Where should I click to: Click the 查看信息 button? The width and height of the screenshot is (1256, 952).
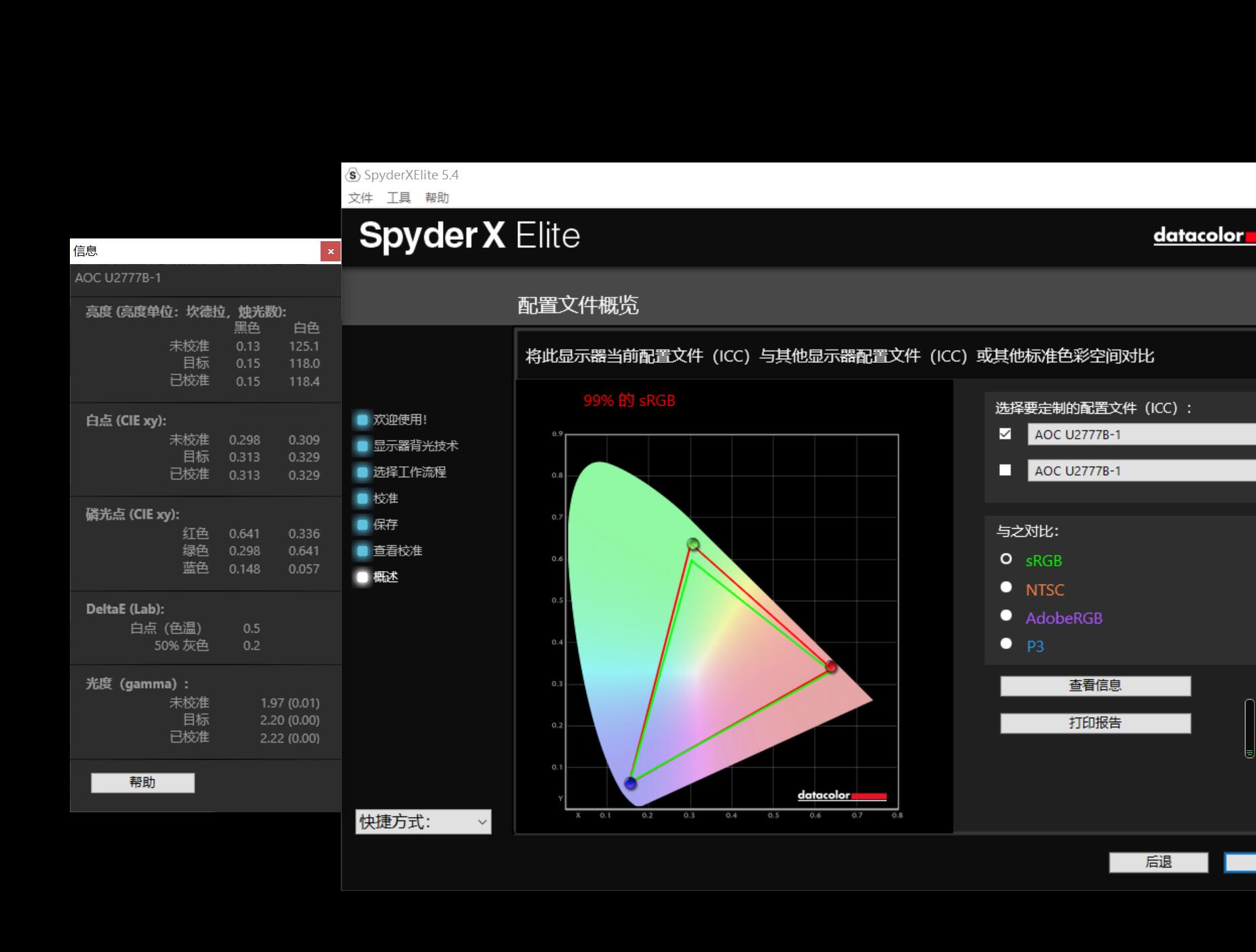point(1095,686)
